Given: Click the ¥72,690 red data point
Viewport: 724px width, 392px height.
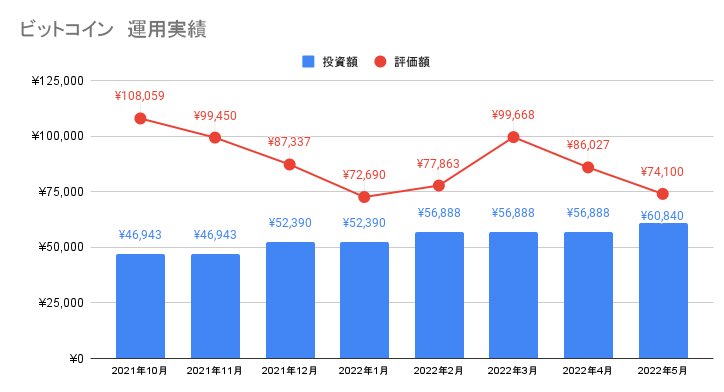Looking at the screenshot, I should (364, 197).
